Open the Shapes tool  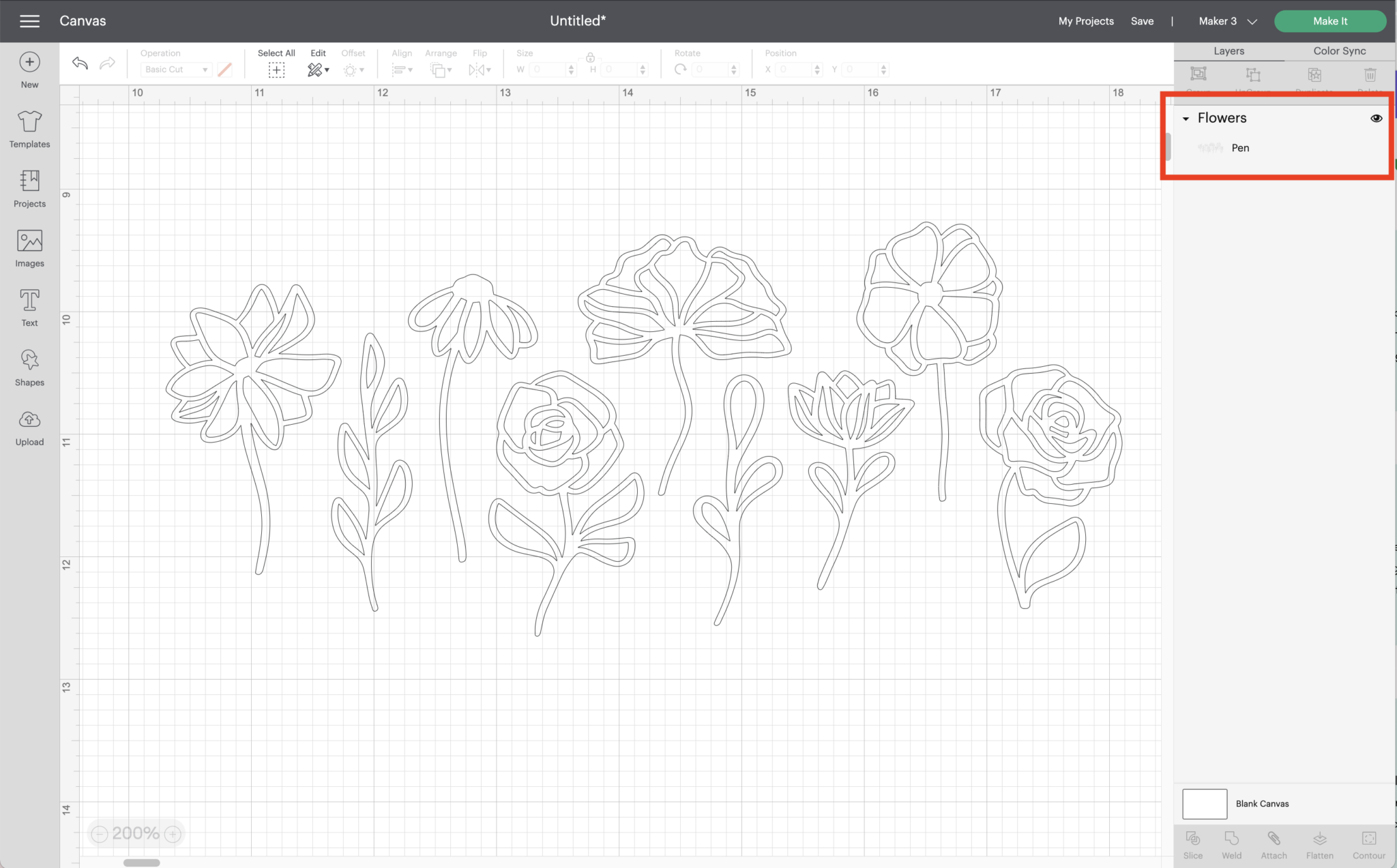(x=29, y=366)
